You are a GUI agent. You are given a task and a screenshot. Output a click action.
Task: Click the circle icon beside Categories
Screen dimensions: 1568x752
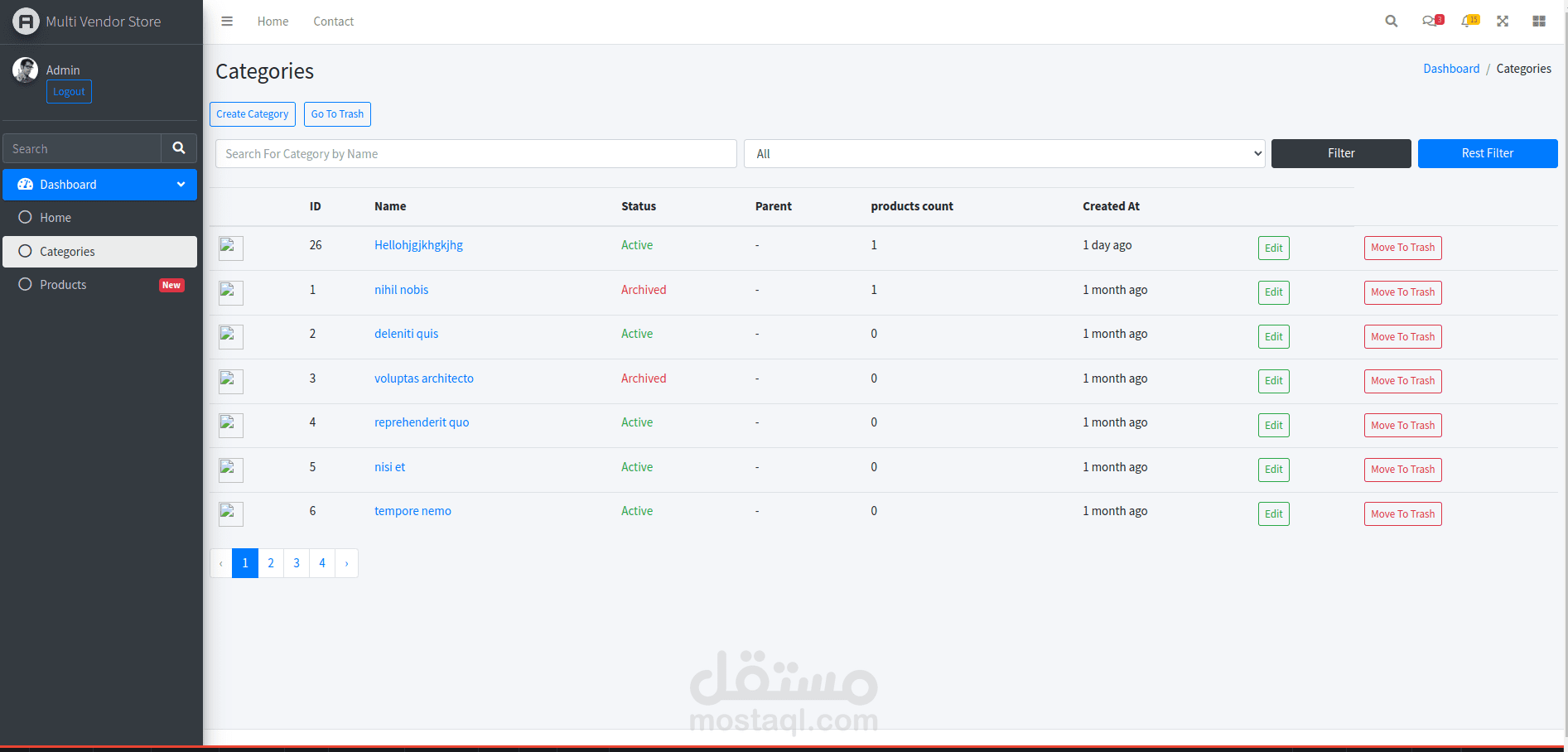(x=25, y=251)
